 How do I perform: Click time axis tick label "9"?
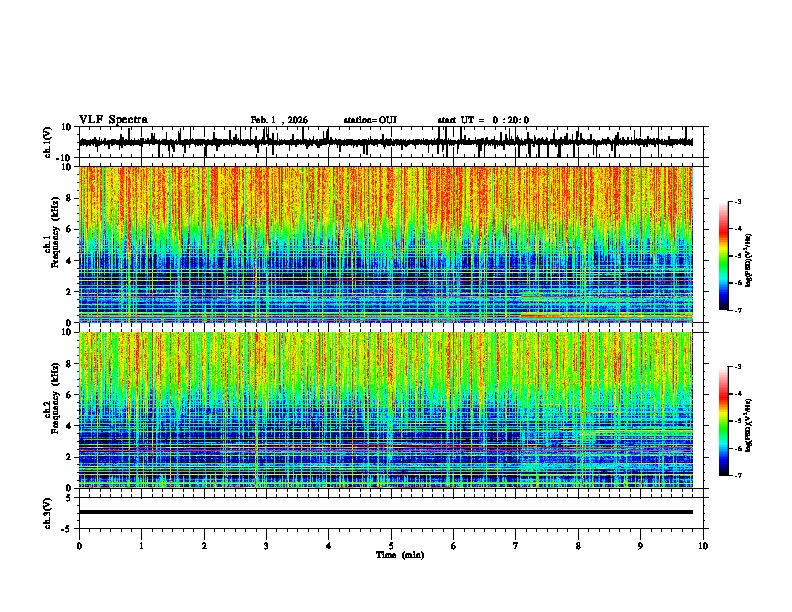point(640,546)
